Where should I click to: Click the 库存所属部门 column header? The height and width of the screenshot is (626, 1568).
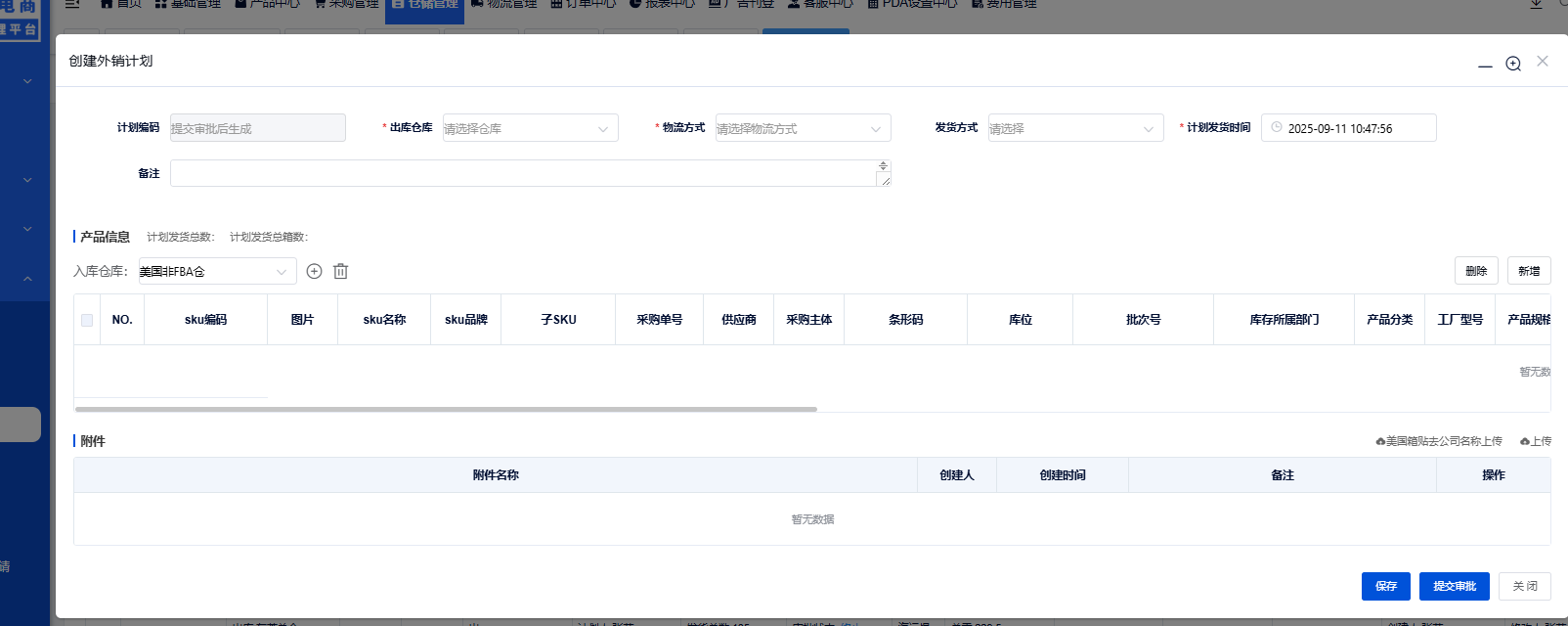point(1285,320)
